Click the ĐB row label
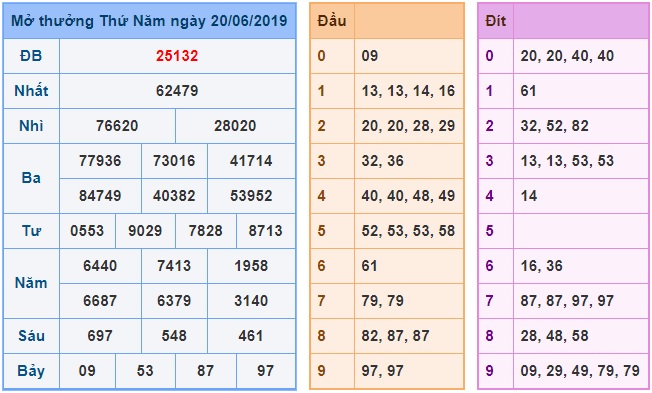Screen dimensions: 652x393 coord(31,56)
